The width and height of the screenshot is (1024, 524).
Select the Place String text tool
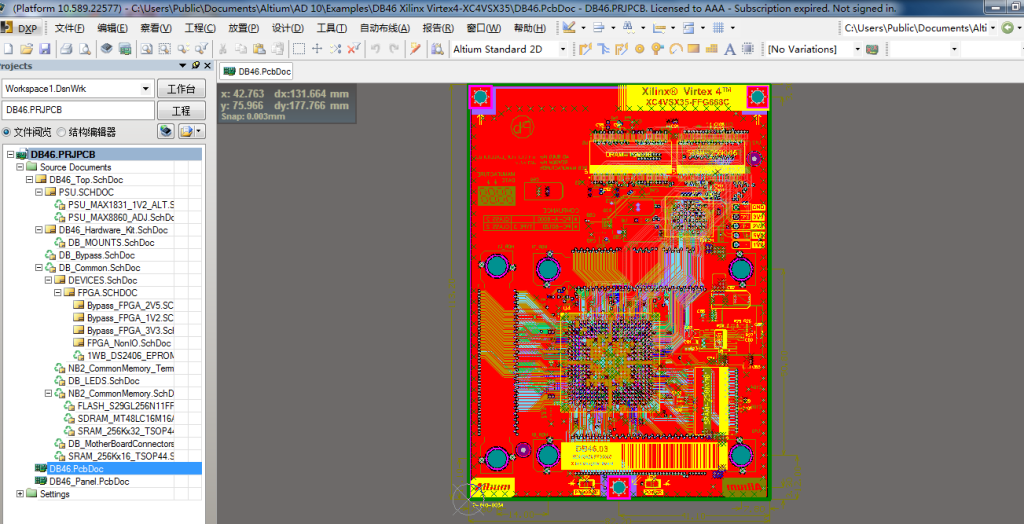click(x=729, y=49)
